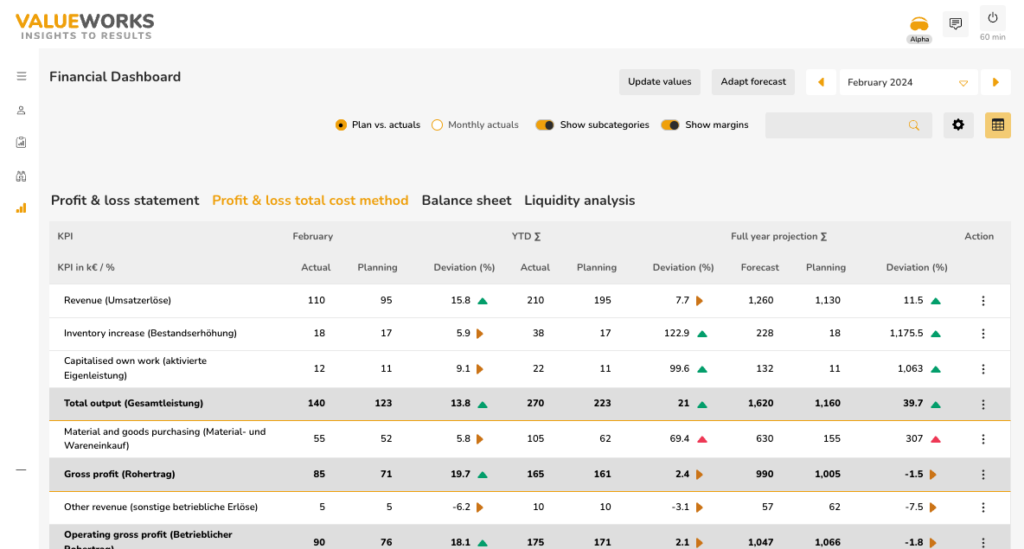
Task: Go to previous month arrow
Action: (821, 82)
